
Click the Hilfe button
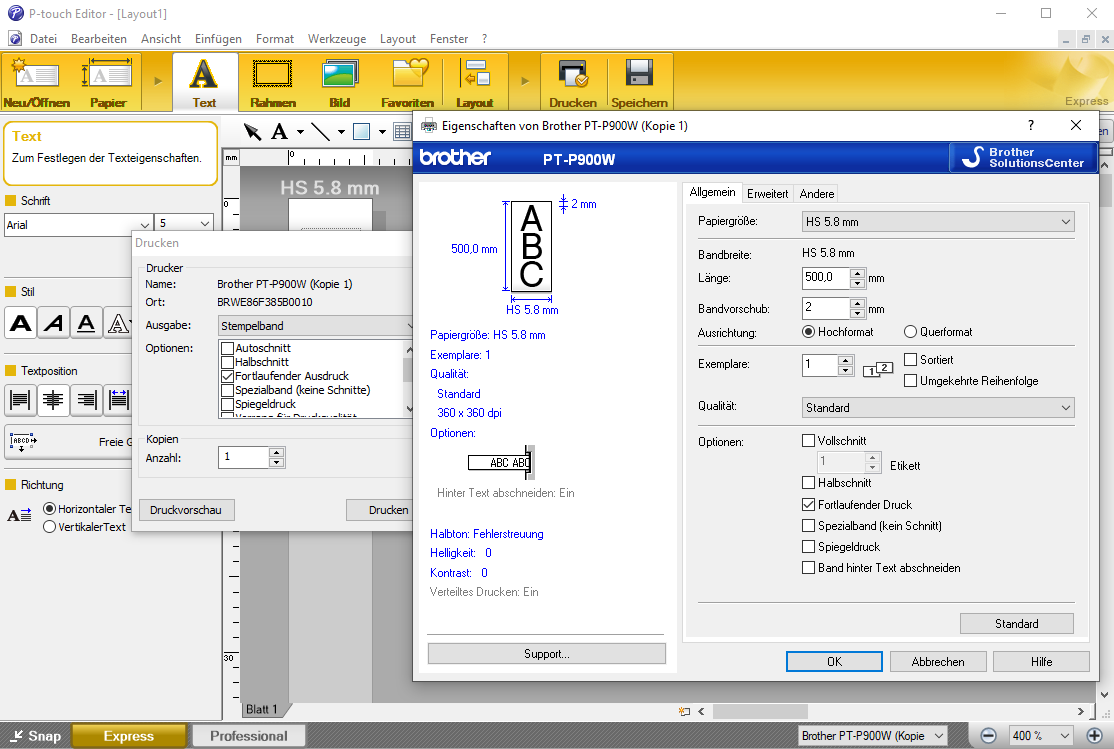tap(1042, 662)
